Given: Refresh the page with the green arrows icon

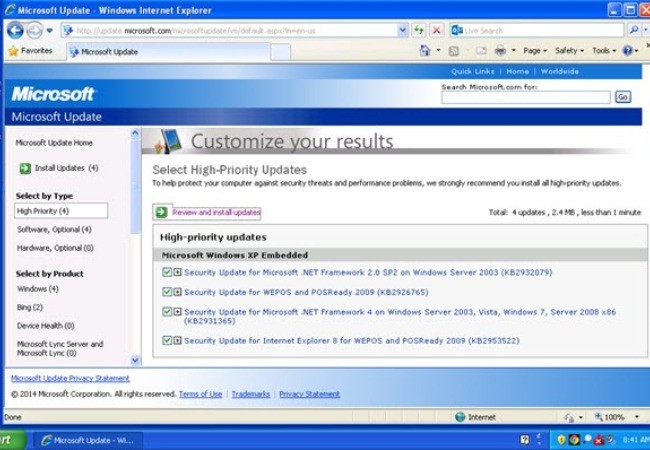Looking at the screenshot, I should pyautogui.click(x=419, y=30).
